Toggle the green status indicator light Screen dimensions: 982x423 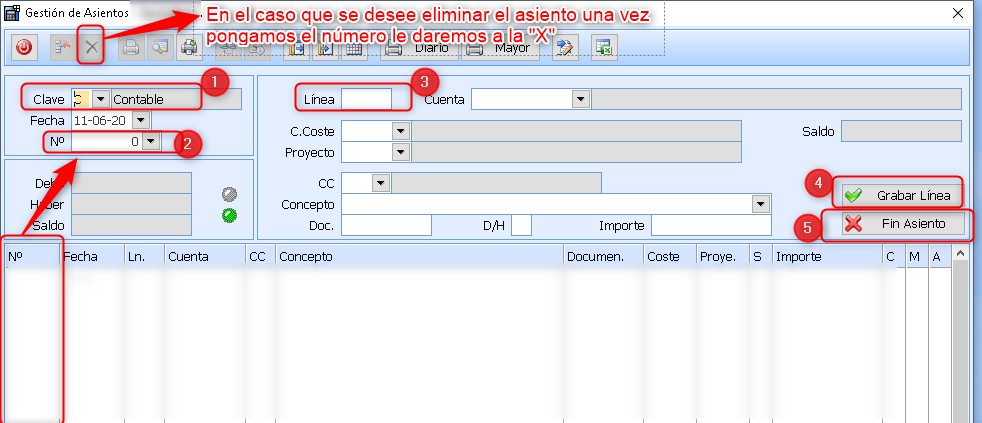click(229, 214)
